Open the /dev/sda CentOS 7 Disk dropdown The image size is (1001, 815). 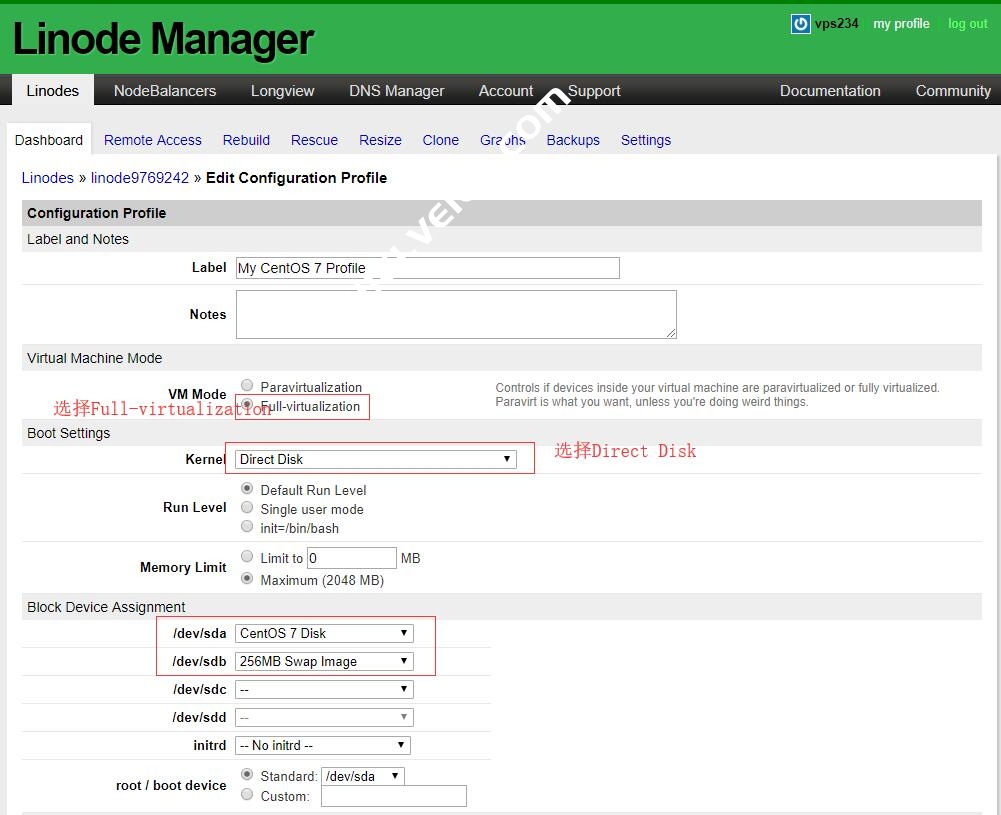(323, 632)
